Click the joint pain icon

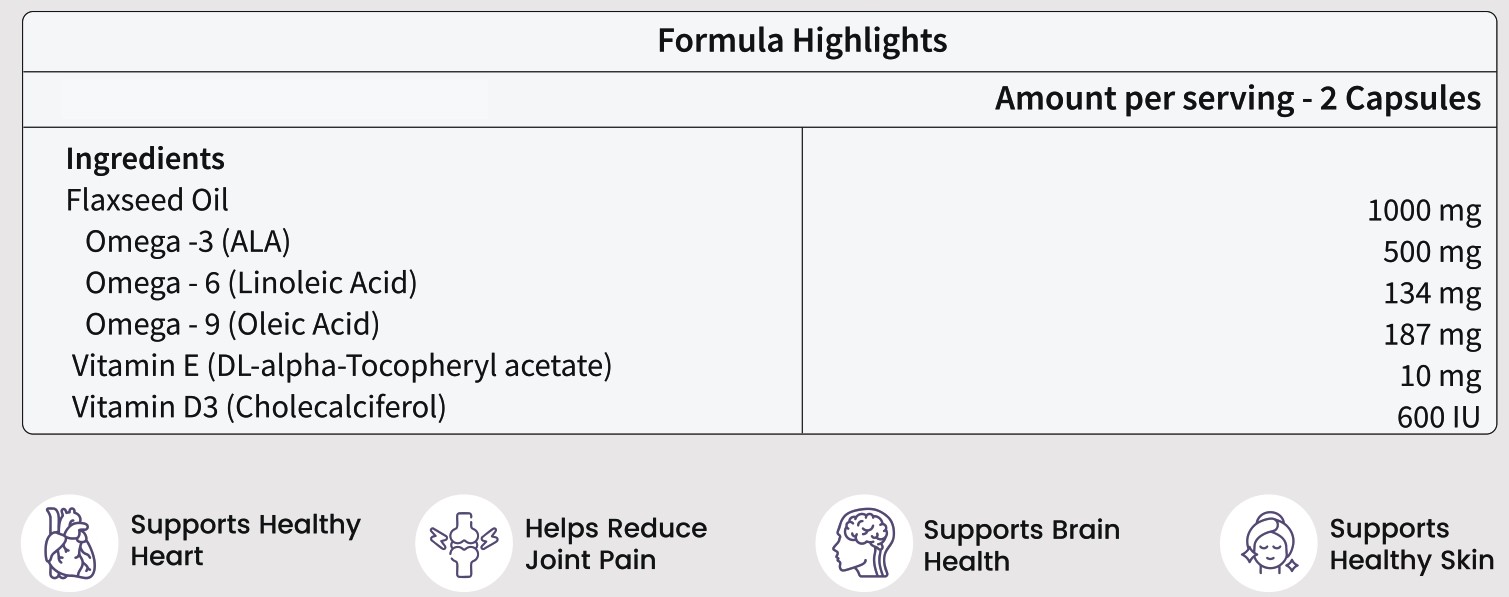(464, 543)
